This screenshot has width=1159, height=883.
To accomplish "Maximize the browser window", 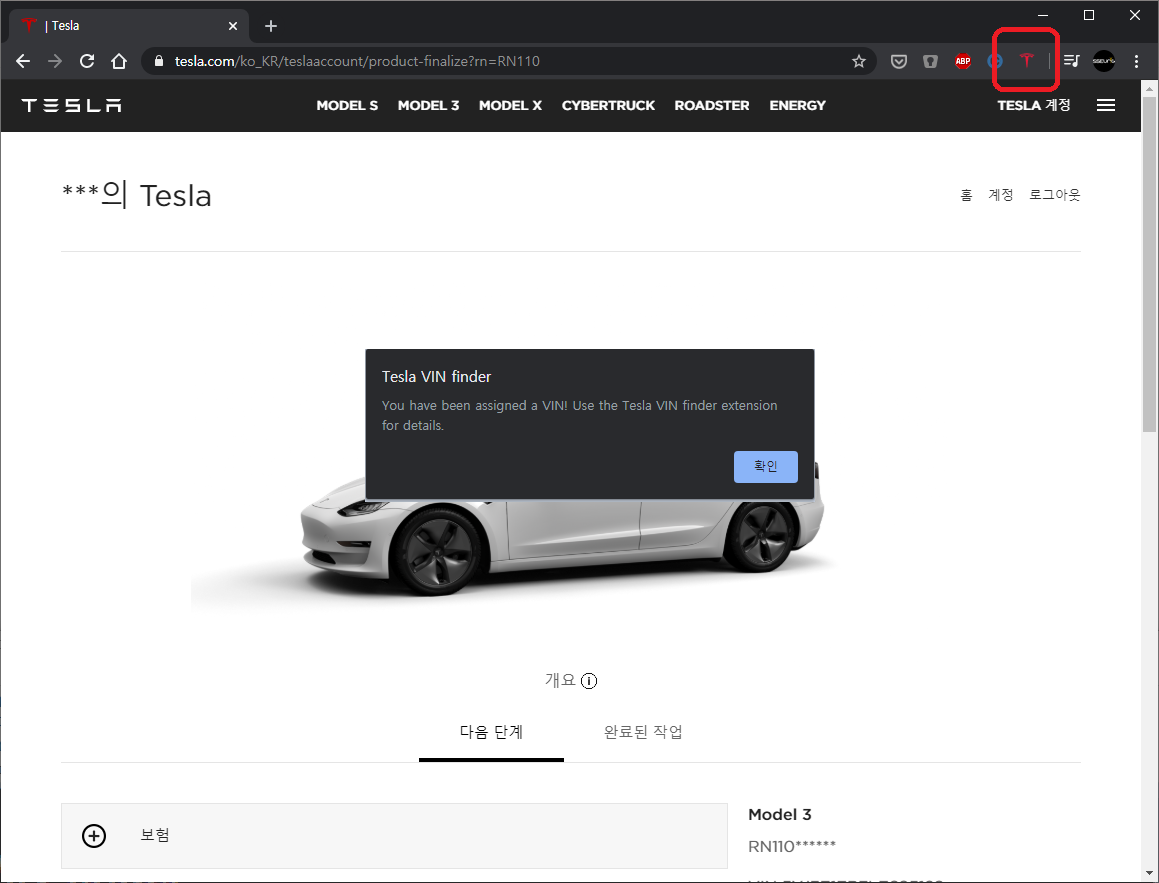I will 1089,15.
